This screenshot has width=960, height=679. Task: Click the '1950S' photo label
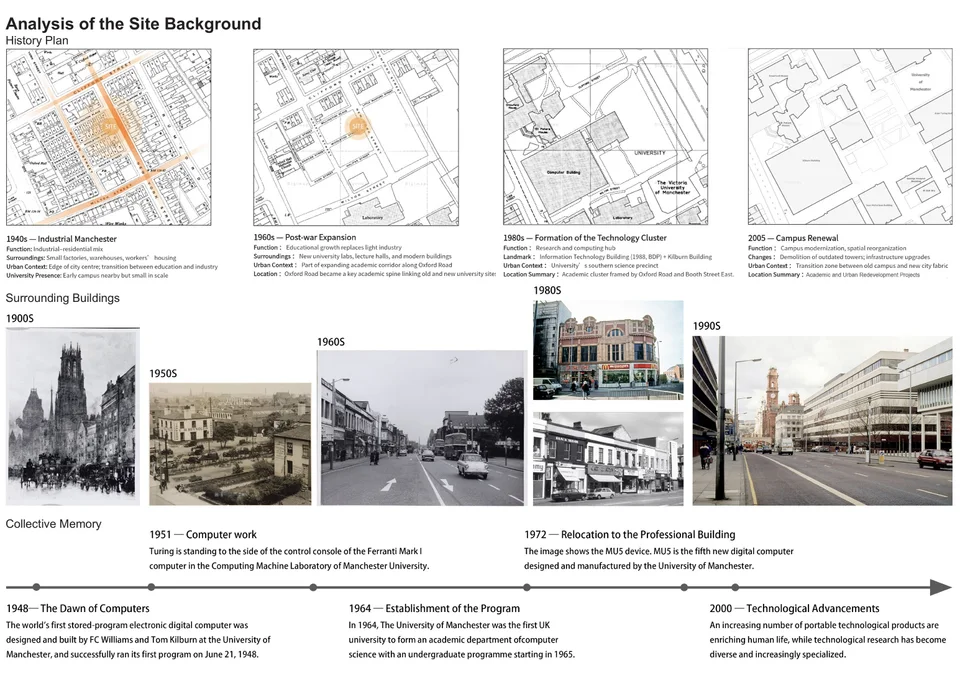click(x=163, y=373)
